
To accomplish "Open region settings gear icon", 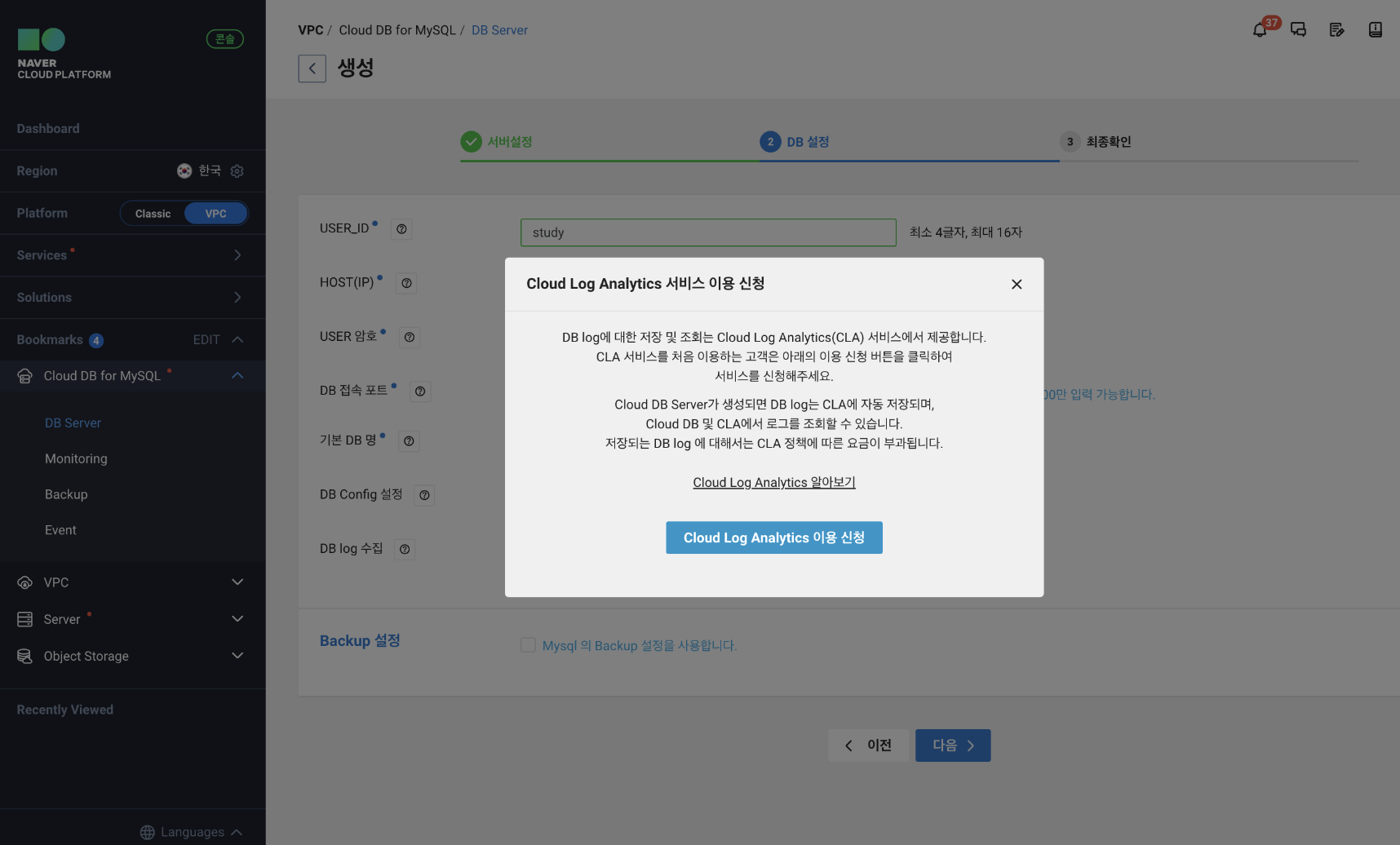I will coord(237,171).
